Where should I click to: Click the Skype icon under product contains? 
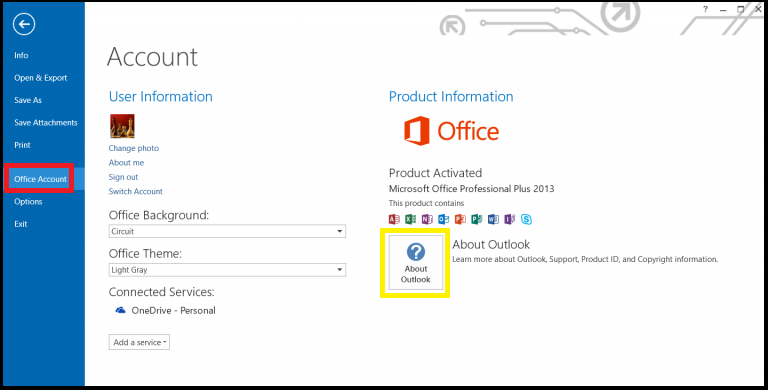pyautogui.click(x=527, y=219)
